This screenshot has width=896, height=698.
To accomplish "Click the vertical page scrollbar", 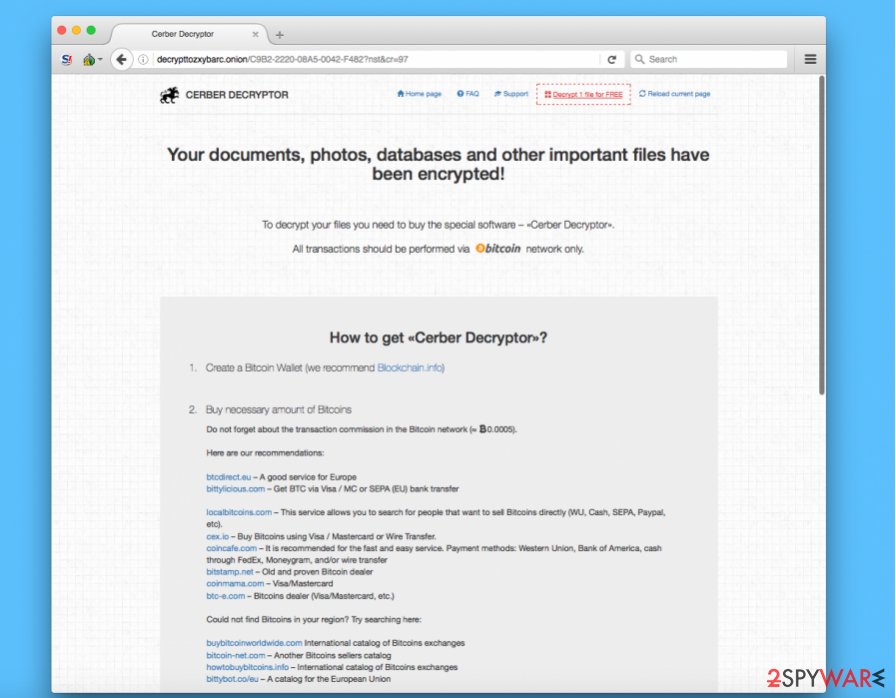I will coord(822,235).
